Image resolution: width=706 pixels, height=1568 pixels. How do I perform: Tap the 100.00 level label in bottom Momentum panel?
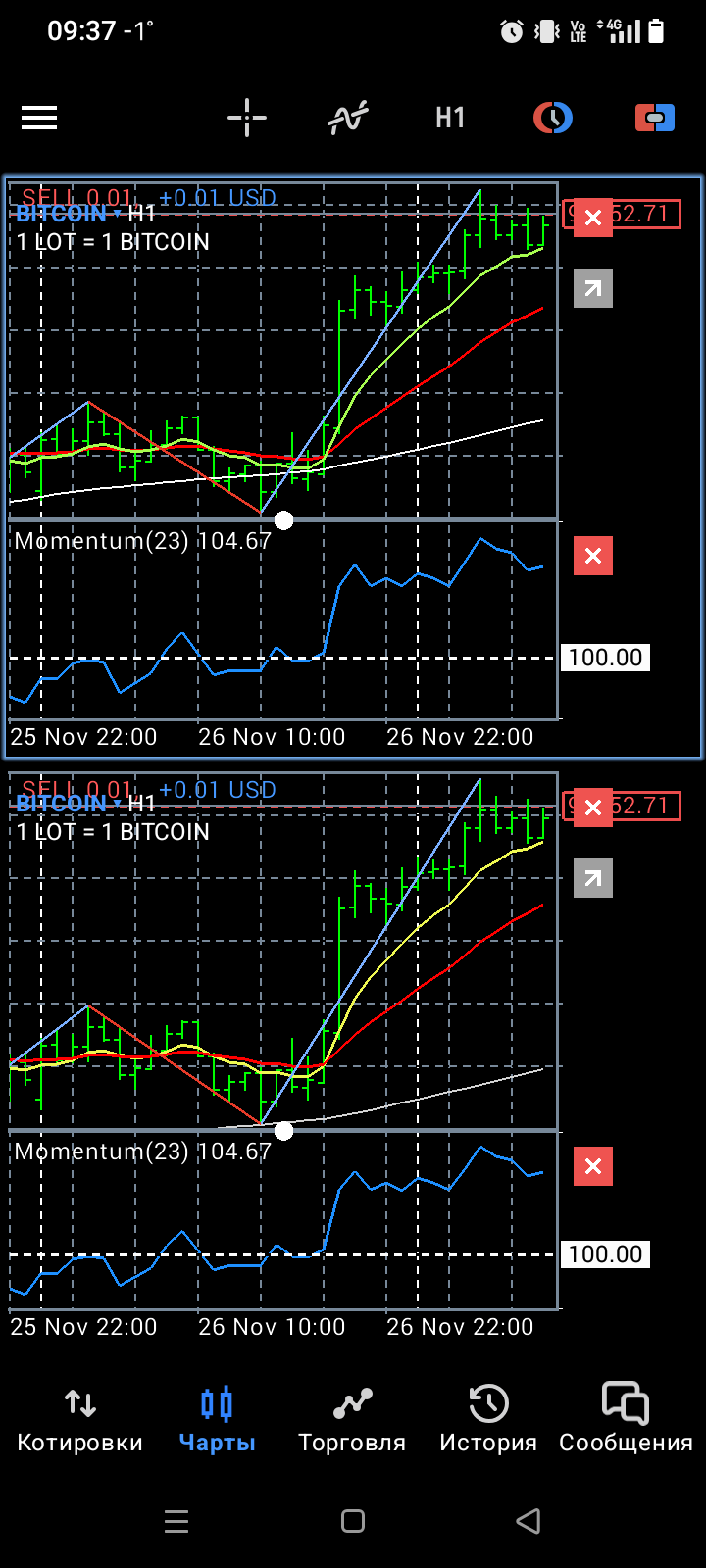(605, 1254)
